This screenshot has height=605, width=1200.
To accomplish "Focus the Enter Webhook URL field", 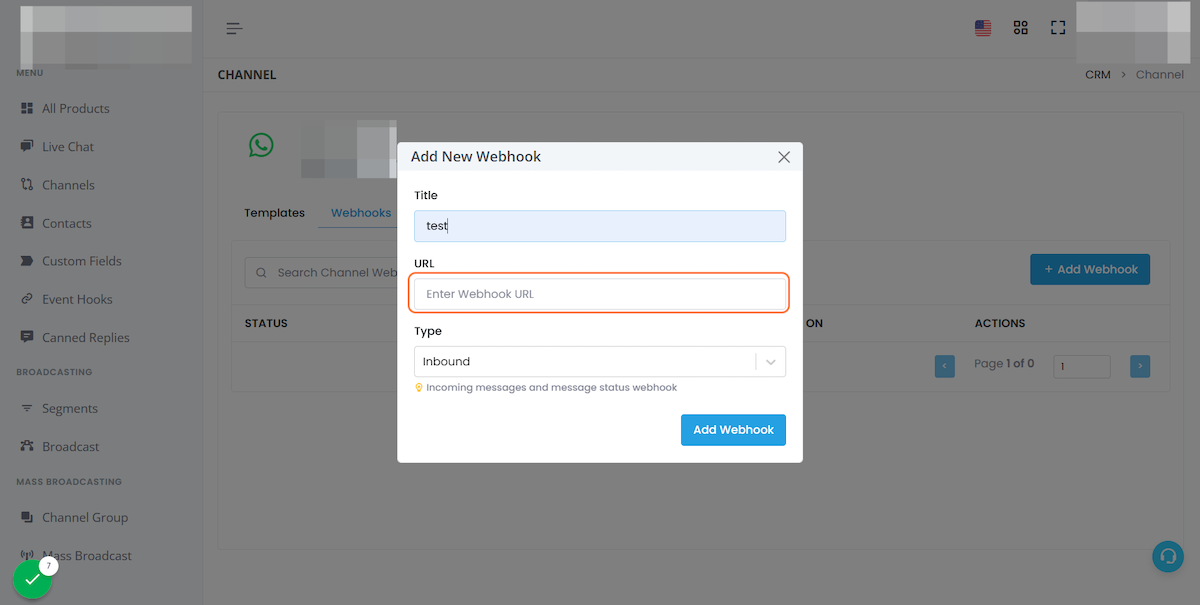I will click(x=600, y=294).
